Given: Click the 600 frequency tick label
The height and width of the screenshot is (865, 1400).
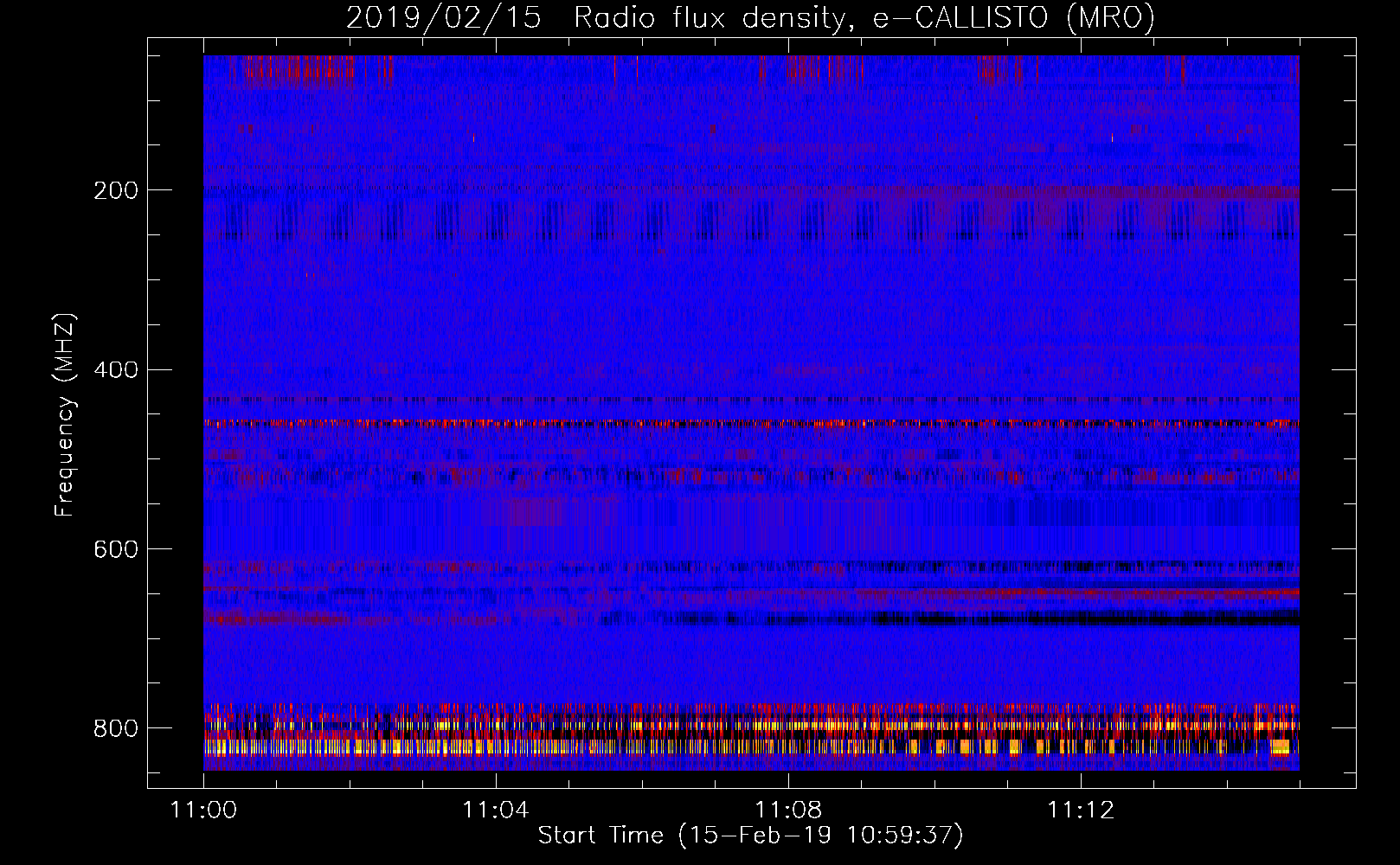Looking at the screenshot, I should tap(116, 549).
